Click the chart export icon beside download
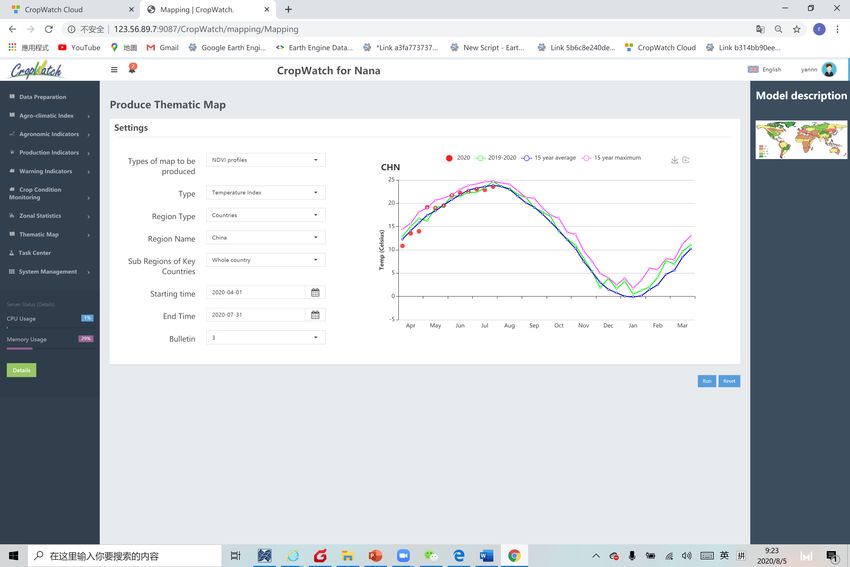 click(x=686, y=160)
